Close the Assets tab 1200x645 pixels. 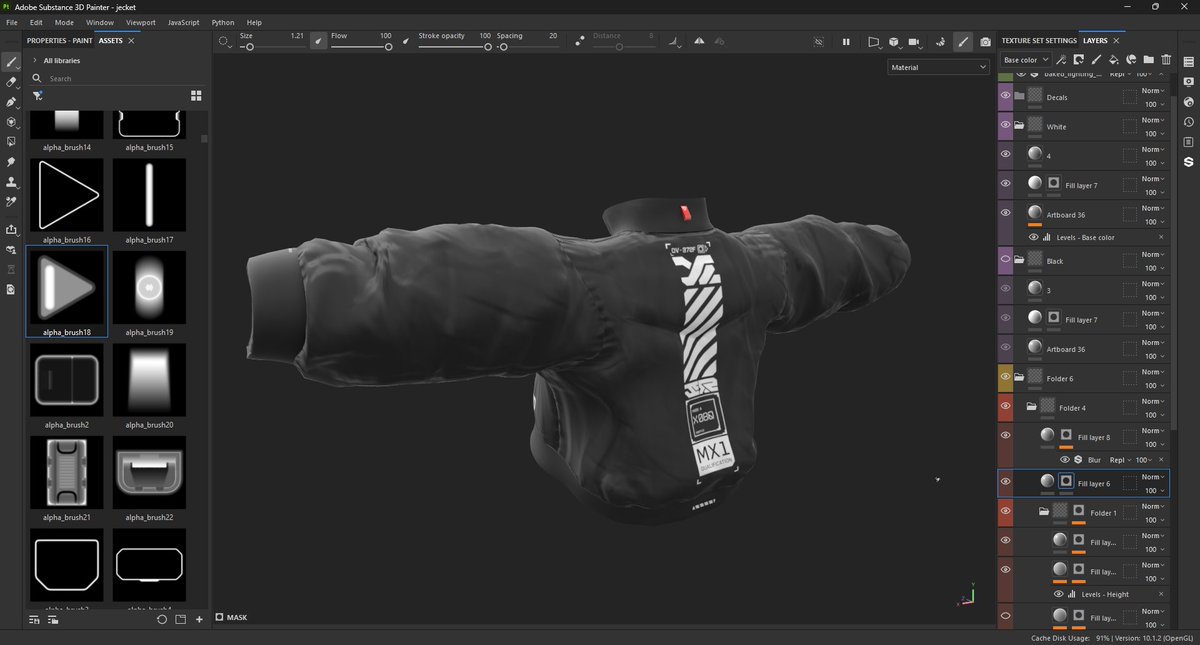tap(131, 41)
